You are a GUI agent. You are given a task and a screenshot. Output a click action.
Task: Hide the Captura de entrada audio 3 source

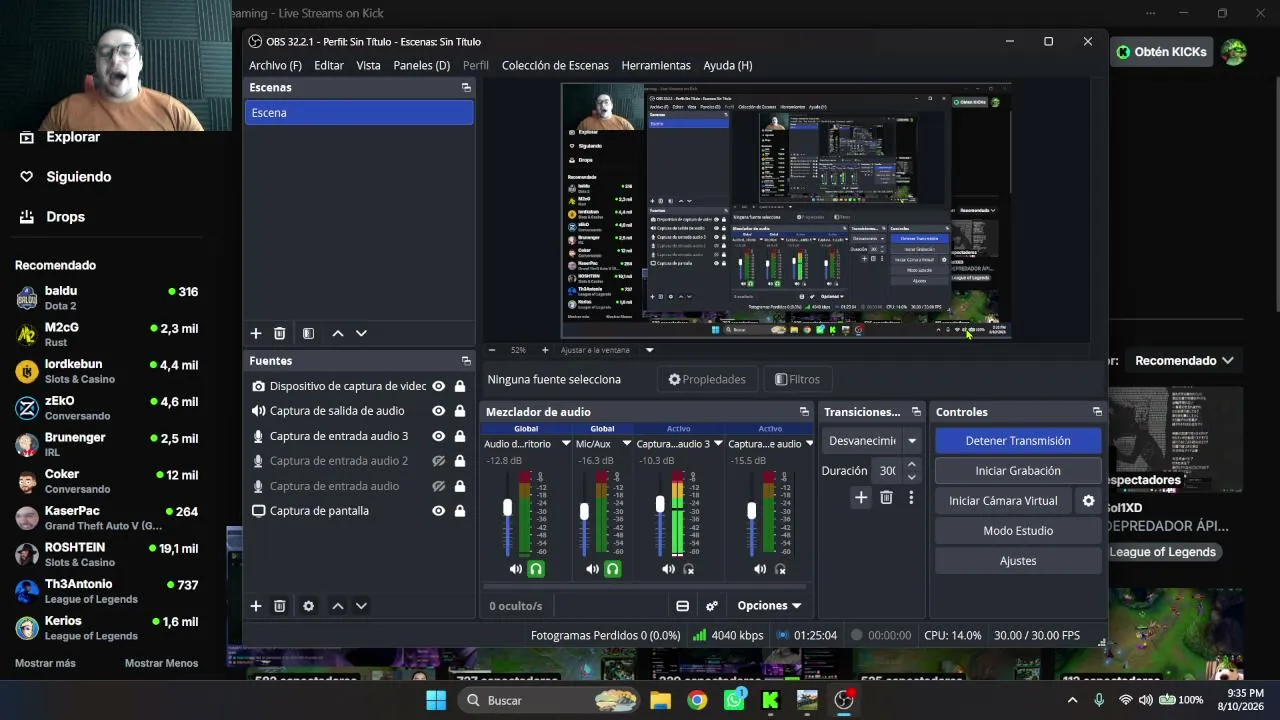coord(438,436)
